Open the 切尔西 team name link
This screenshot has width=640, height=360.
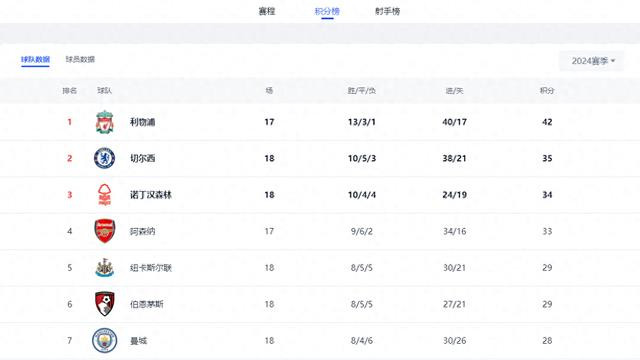(142, 158)
